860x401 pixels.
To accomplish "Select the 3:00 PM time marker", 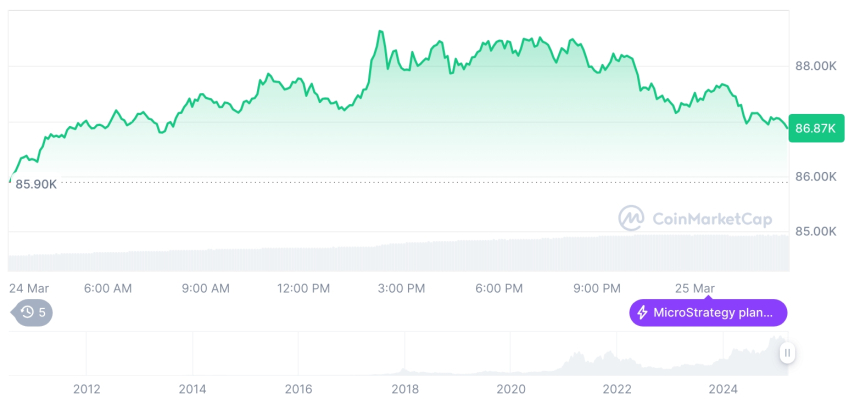I will click(x=402, y=288).
